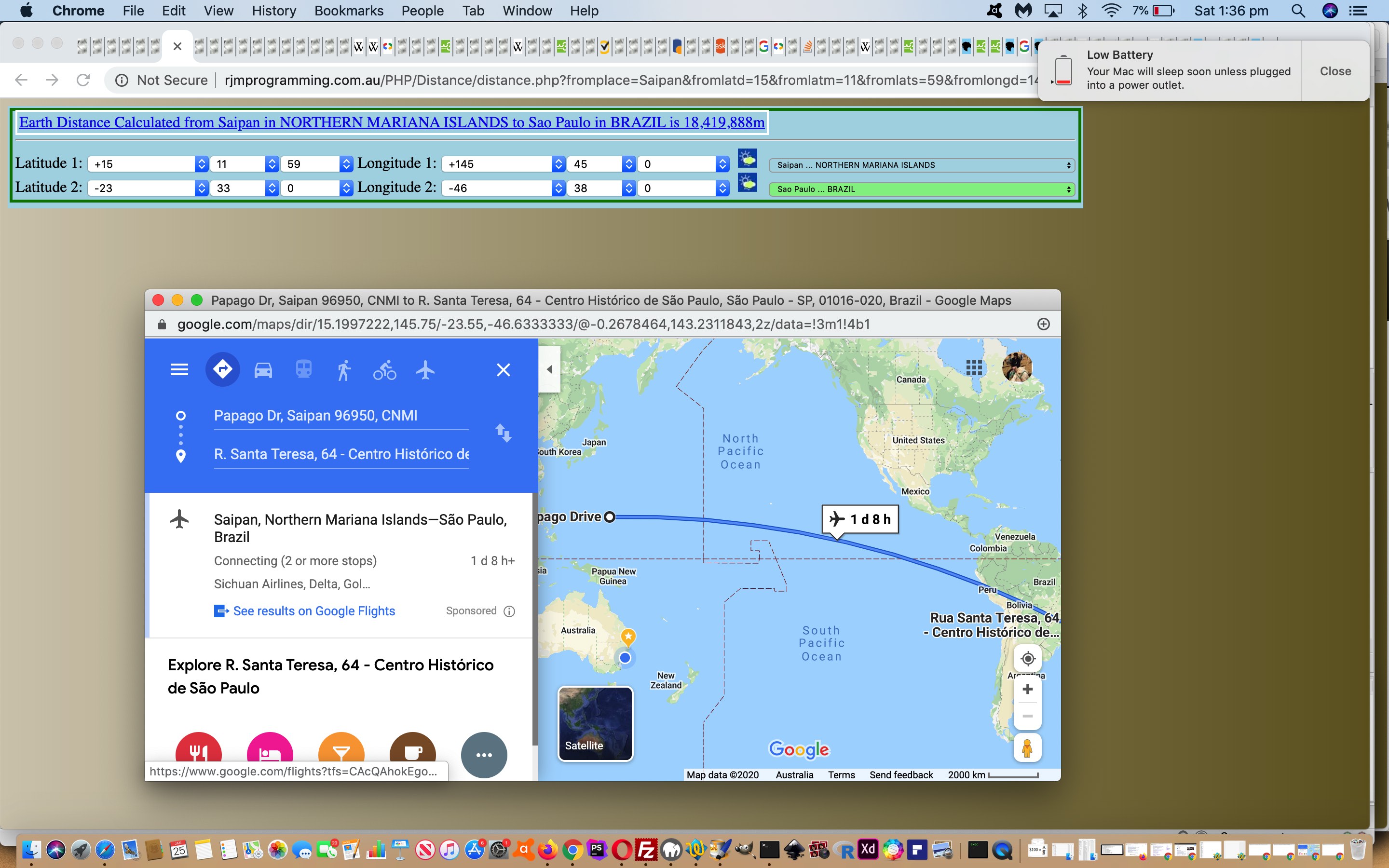The width and height of the screenshot is (1389, 868).
Task: Show your location on the map
Action: (x=1028, y=658)
